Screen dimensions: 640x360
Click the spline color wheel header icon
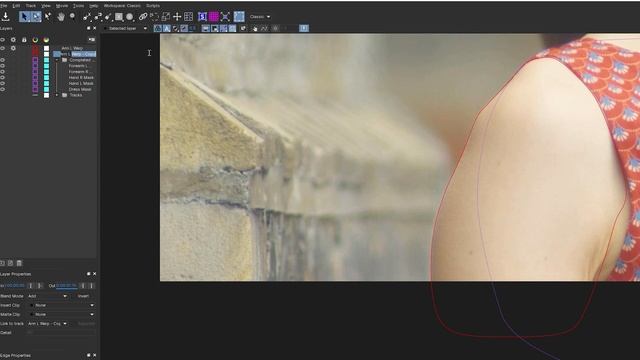pyautogui.click(x=35, y=40)
